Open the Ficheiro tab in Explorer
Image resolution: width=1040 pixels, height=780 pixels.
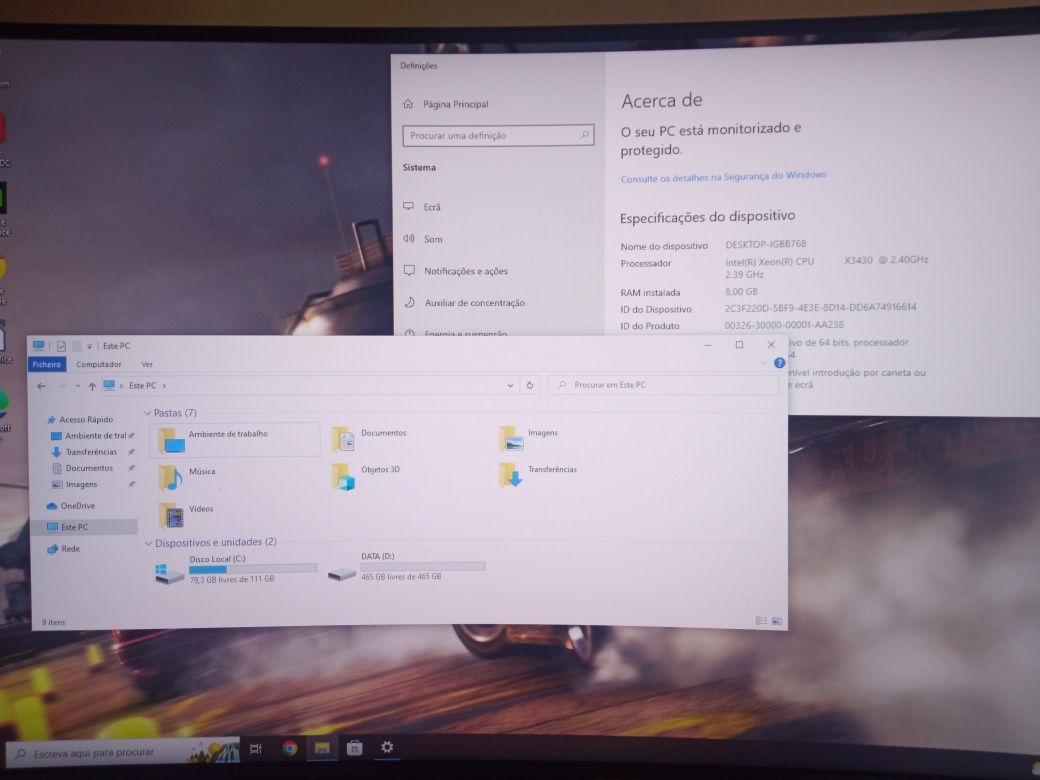pyautogui.click(x=47, y=364)
